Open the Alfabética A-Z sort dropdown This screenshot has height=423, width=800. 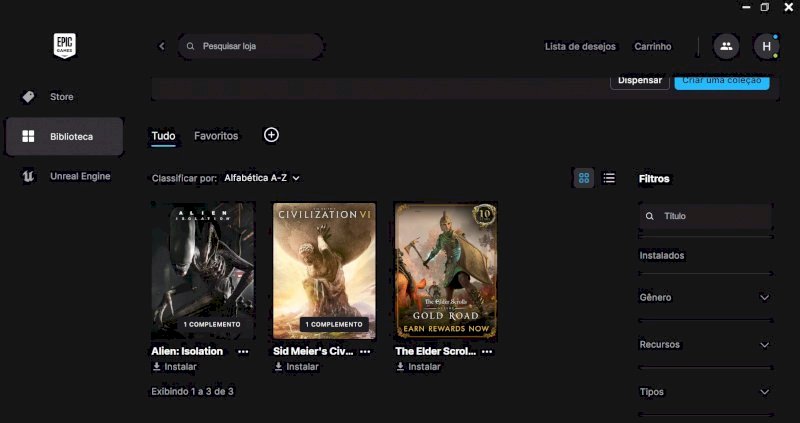pyautogui.click(x=262, y=178)
